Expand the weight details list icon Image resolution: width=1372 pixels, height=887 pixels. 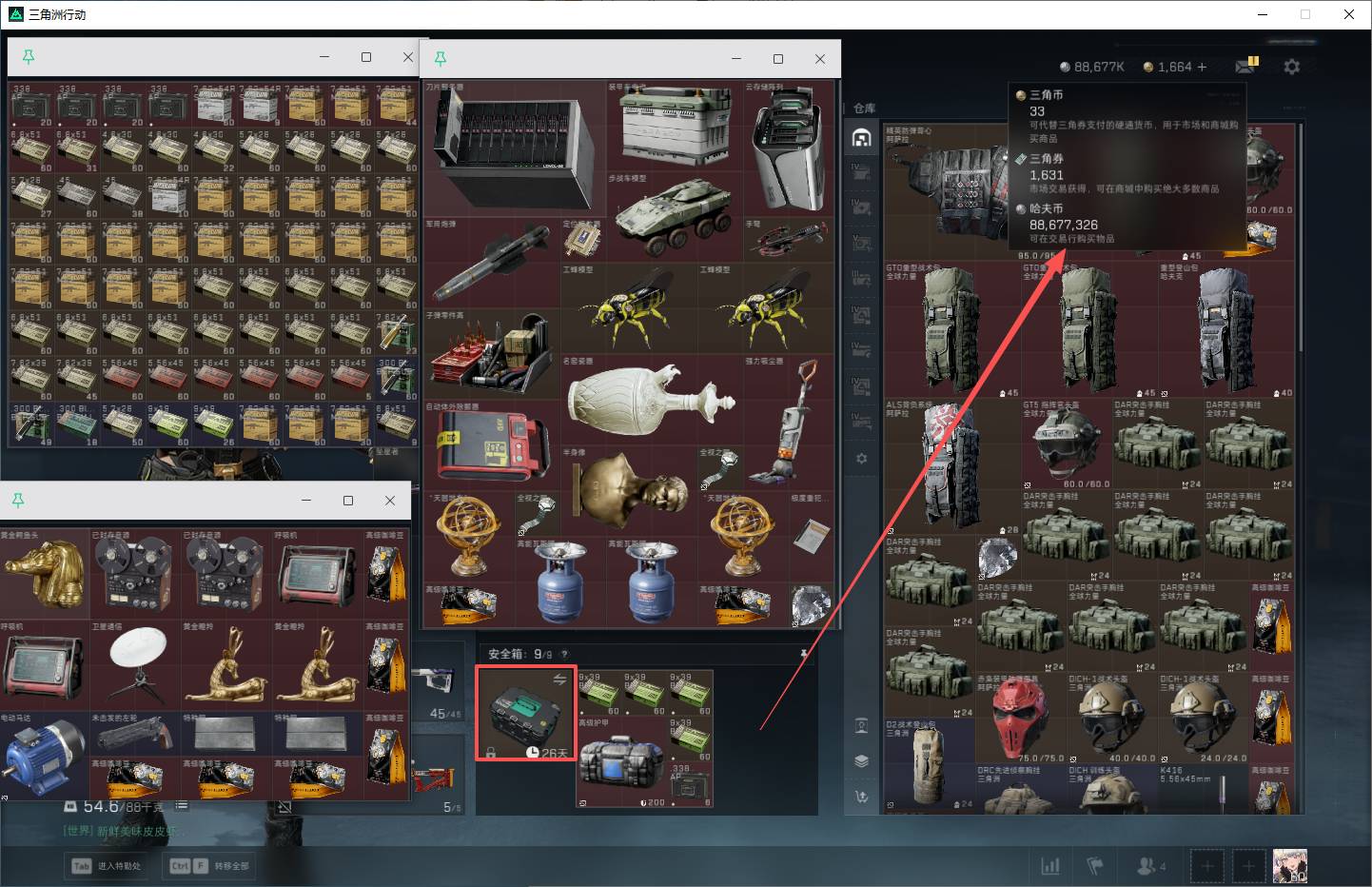click(181, 806)
